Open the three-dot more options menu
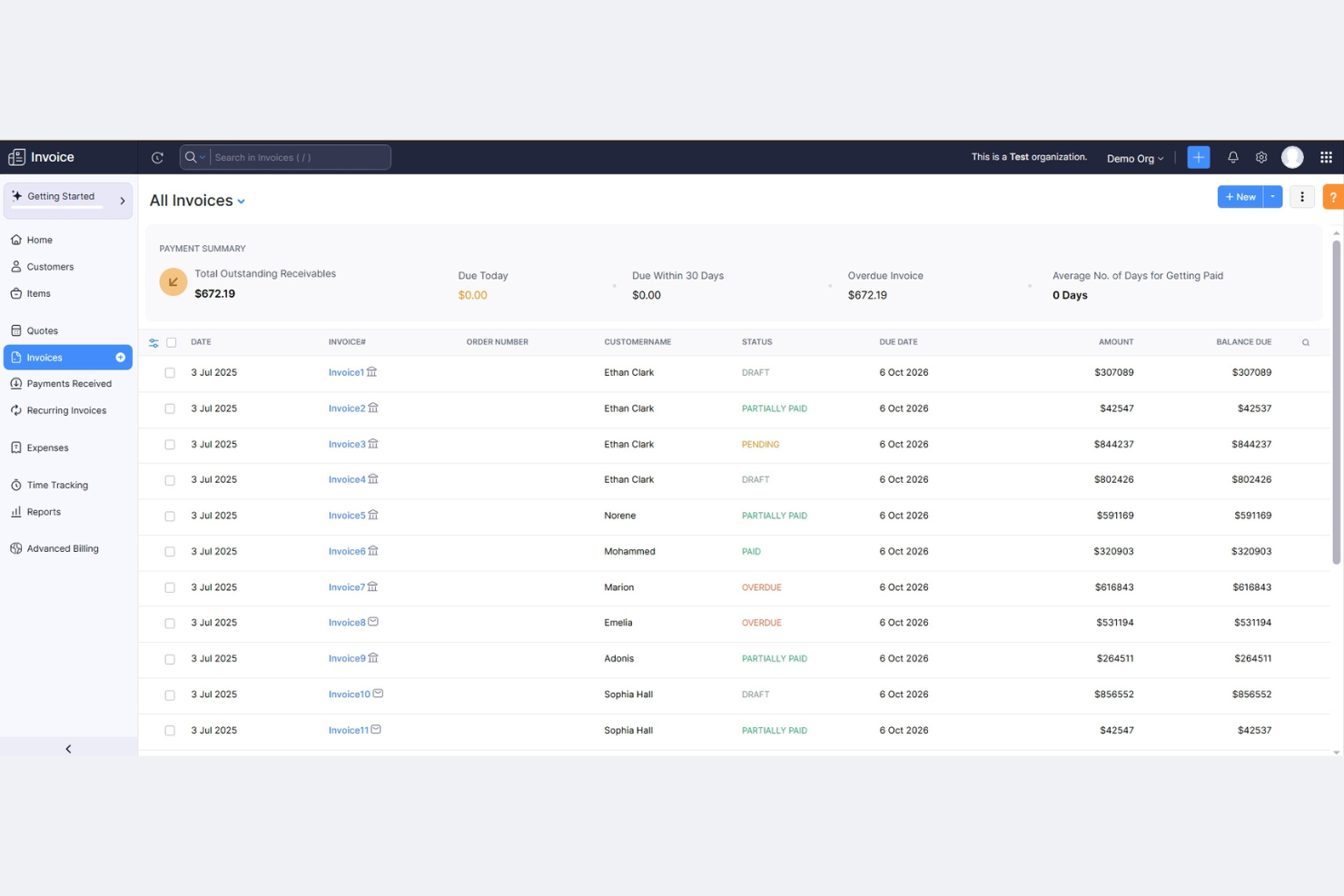 pos(1301,196)
